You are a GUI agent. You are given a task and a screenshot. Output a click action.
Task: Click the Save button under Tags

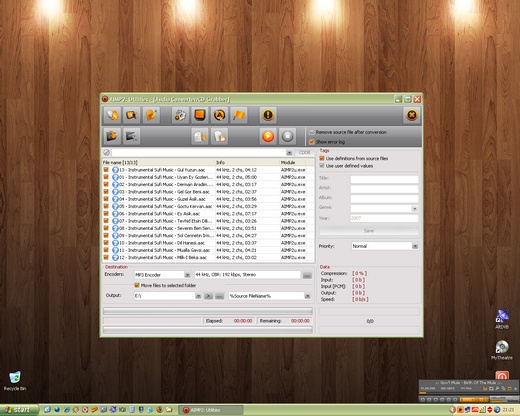(369, 231)
